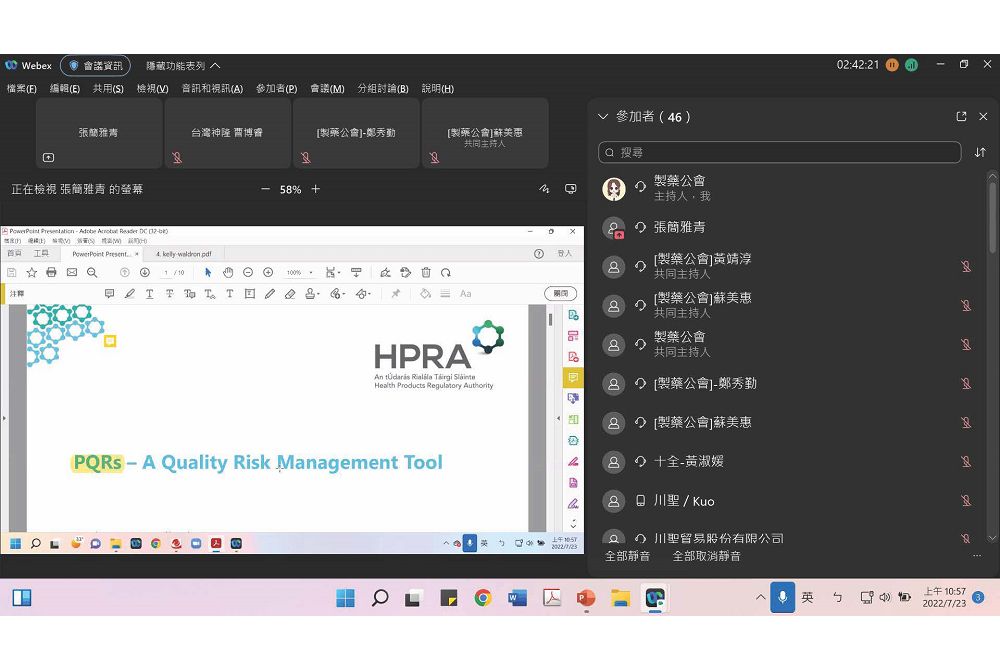Open the 分組討論(B) breakout menu
Image resolution: width=1000 pixels, height=670 pixels.
click(x=383, y=89)
